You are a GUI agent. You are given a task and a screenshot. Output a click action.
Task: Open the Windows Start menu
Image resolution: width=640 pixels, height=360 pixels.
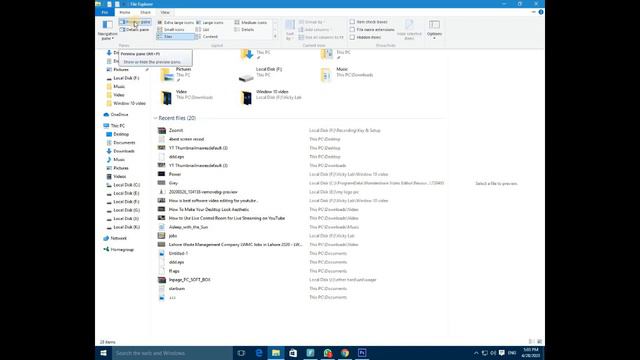click(x=103, y=353)
